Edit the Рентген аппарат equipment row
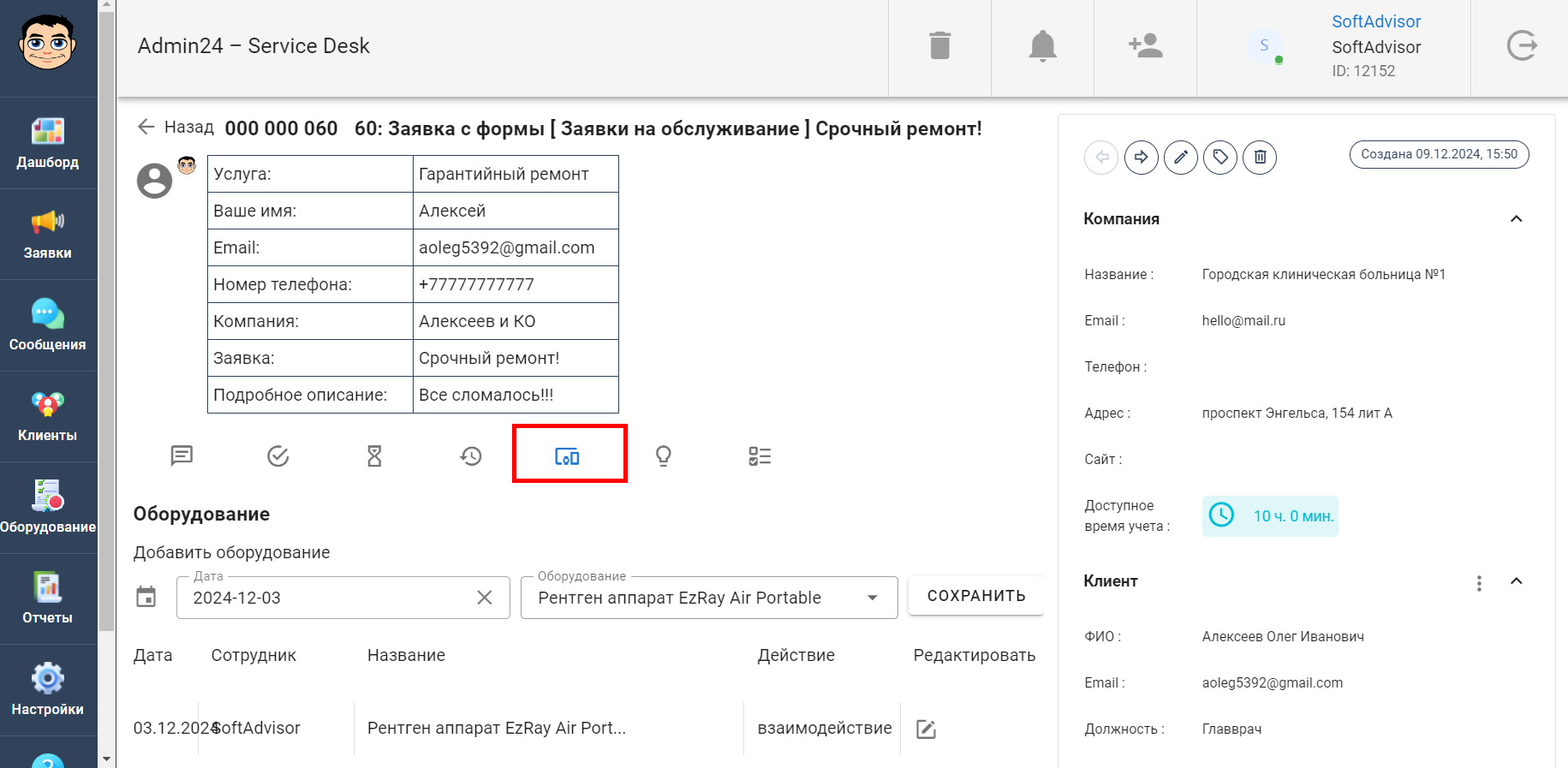The width and height of the screenshot is (1568, 768). [926, 729]
